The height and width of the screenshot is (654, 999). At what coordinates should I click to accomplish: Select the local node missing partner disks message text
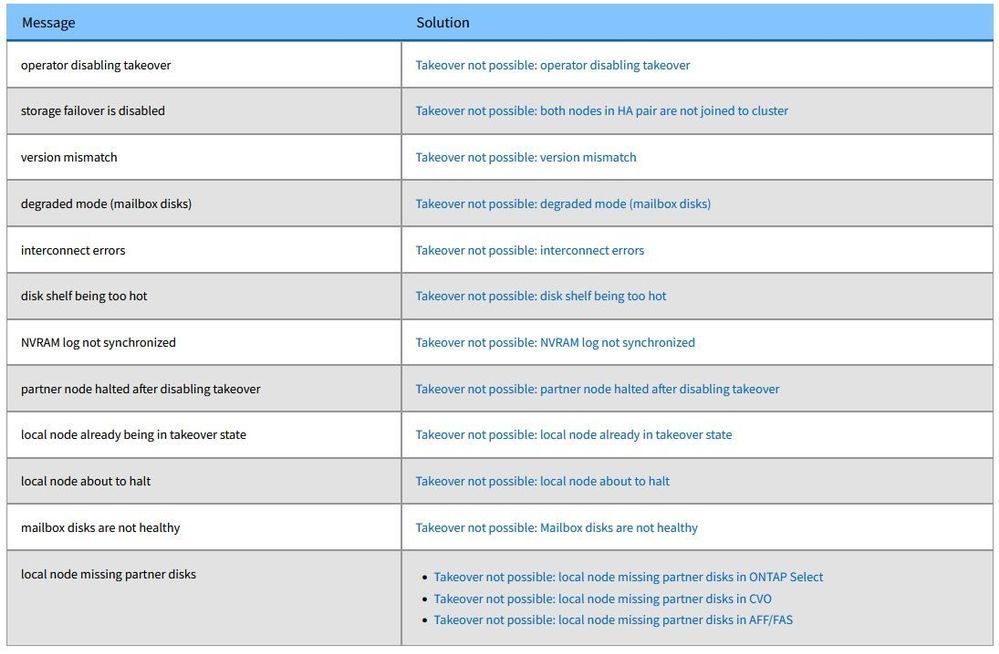[108, 574]
